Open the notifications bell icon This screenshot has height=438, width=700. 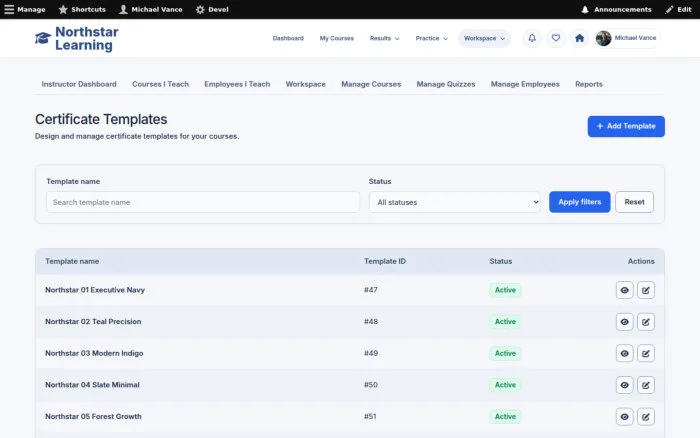point(532,38)
